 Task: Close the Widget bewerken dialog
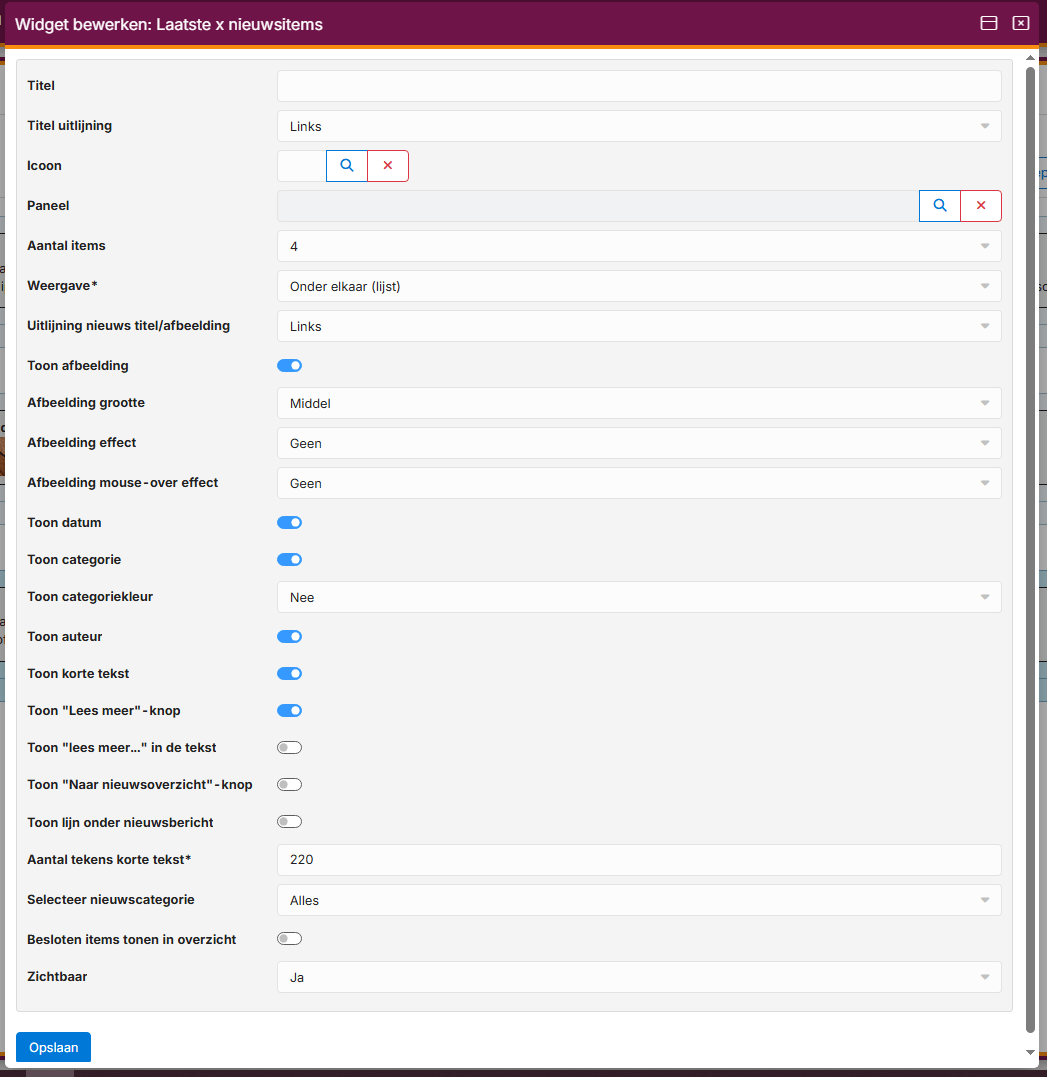point(1021,24)
